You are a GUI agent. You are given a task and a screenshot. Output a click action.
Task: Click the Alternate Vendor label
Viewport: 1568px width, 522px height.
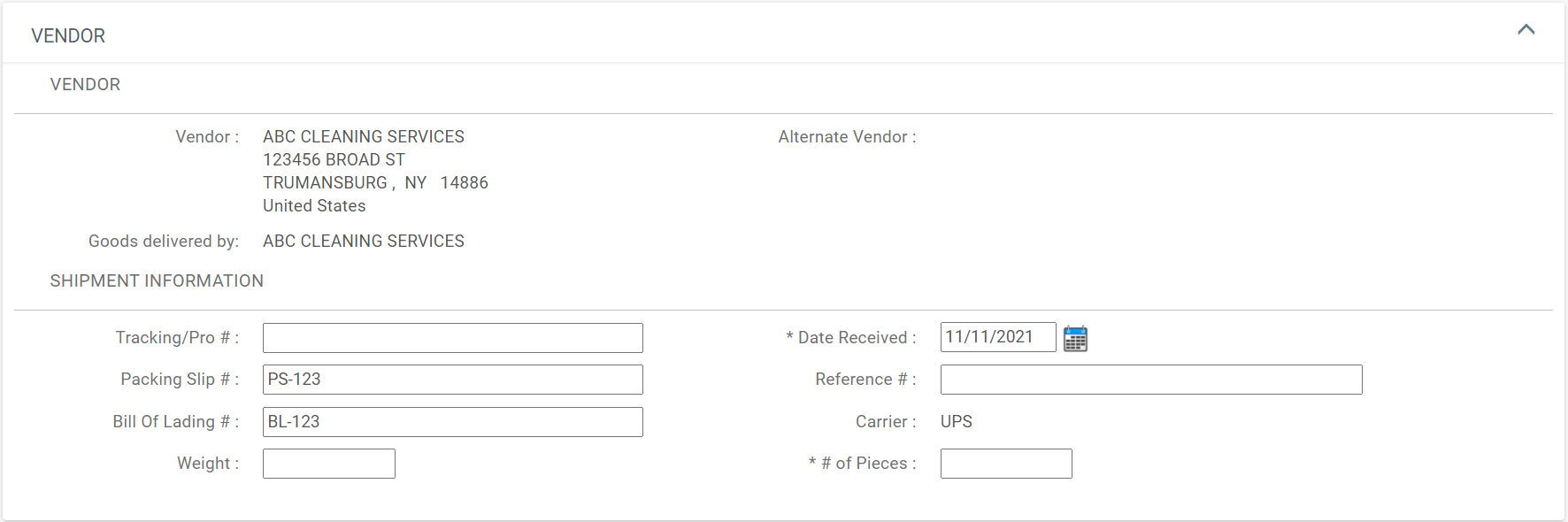click(x=846, y=137)
